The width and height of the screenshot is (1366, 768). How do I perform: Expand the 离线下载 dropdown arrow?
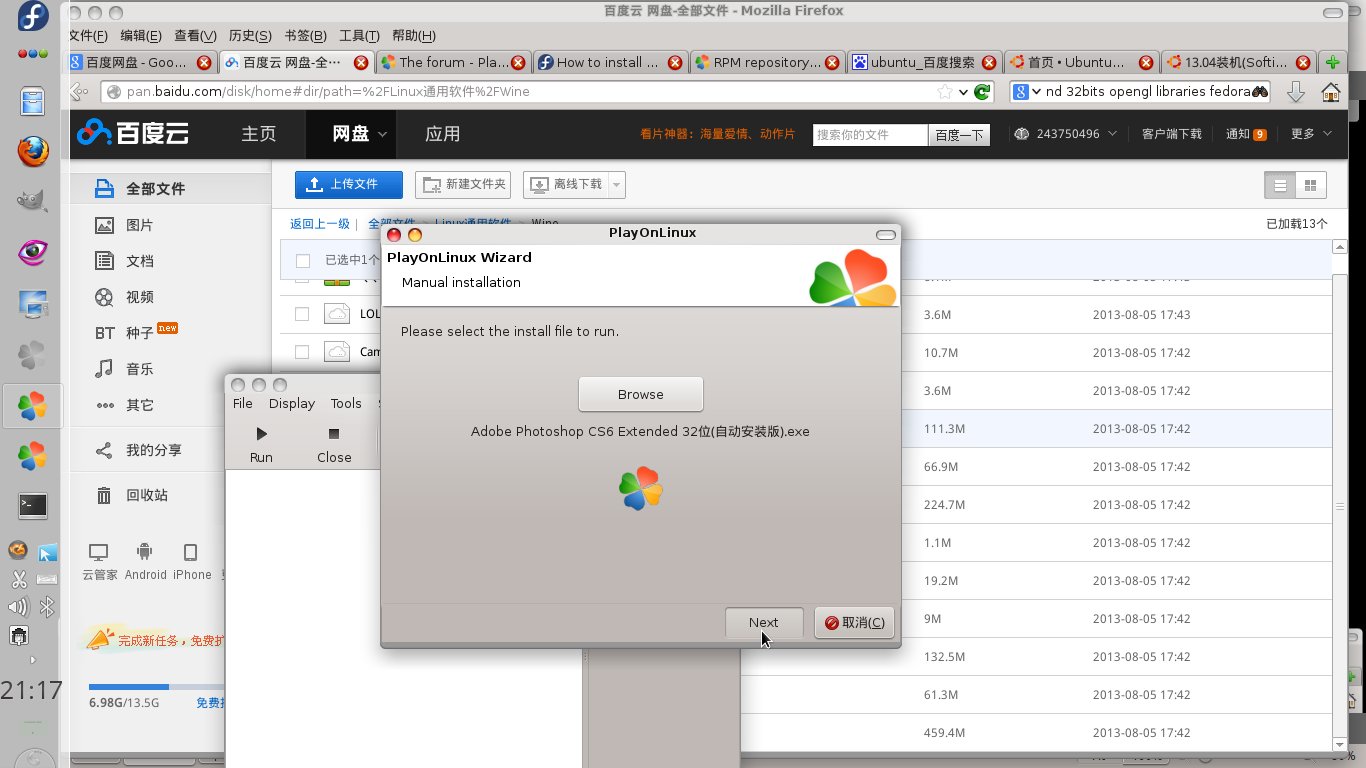pos(617,184)
